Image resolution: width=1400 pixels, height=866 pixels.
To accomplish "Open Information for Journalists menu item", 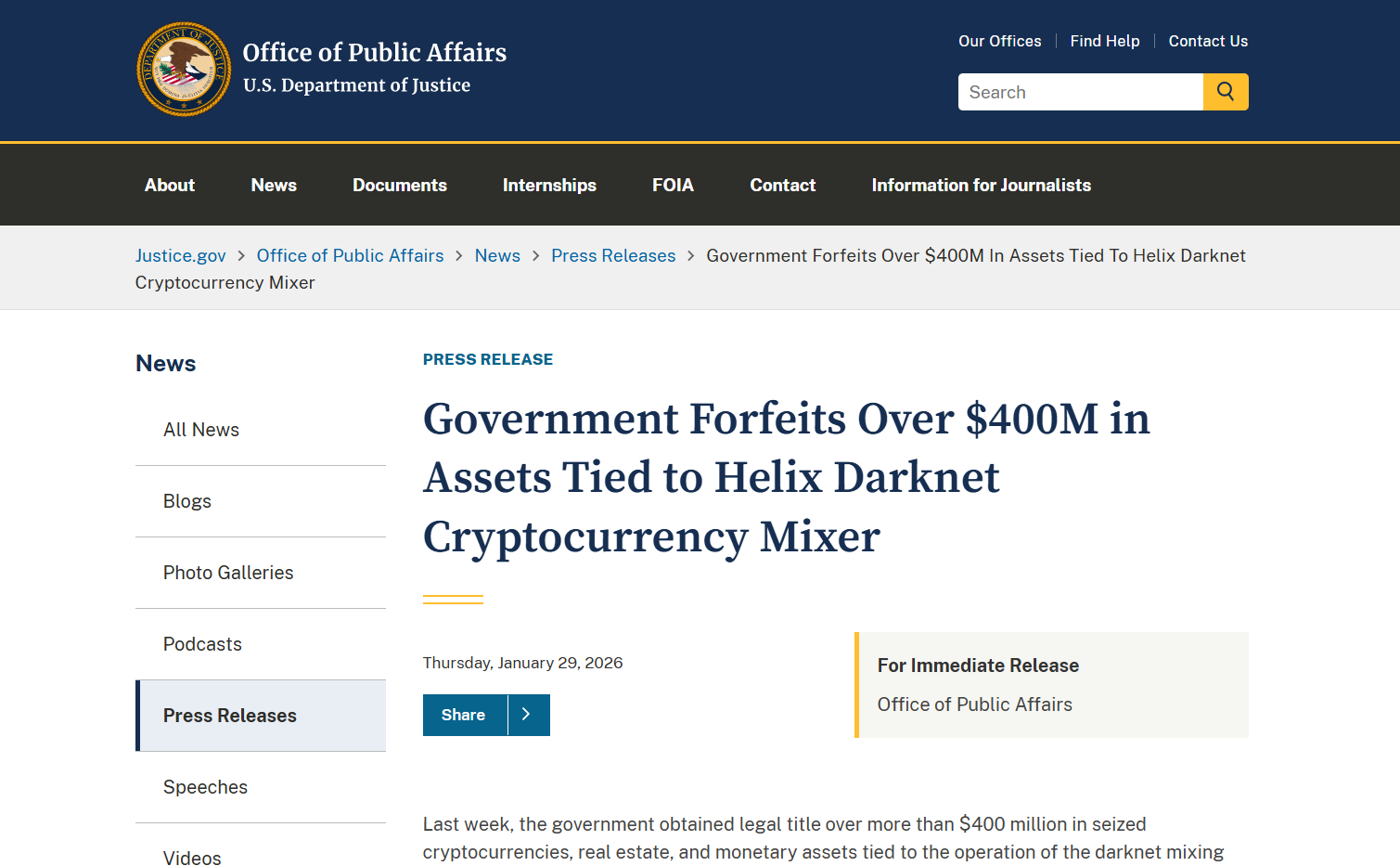I will pyautogui.click(x=981, y=185).
